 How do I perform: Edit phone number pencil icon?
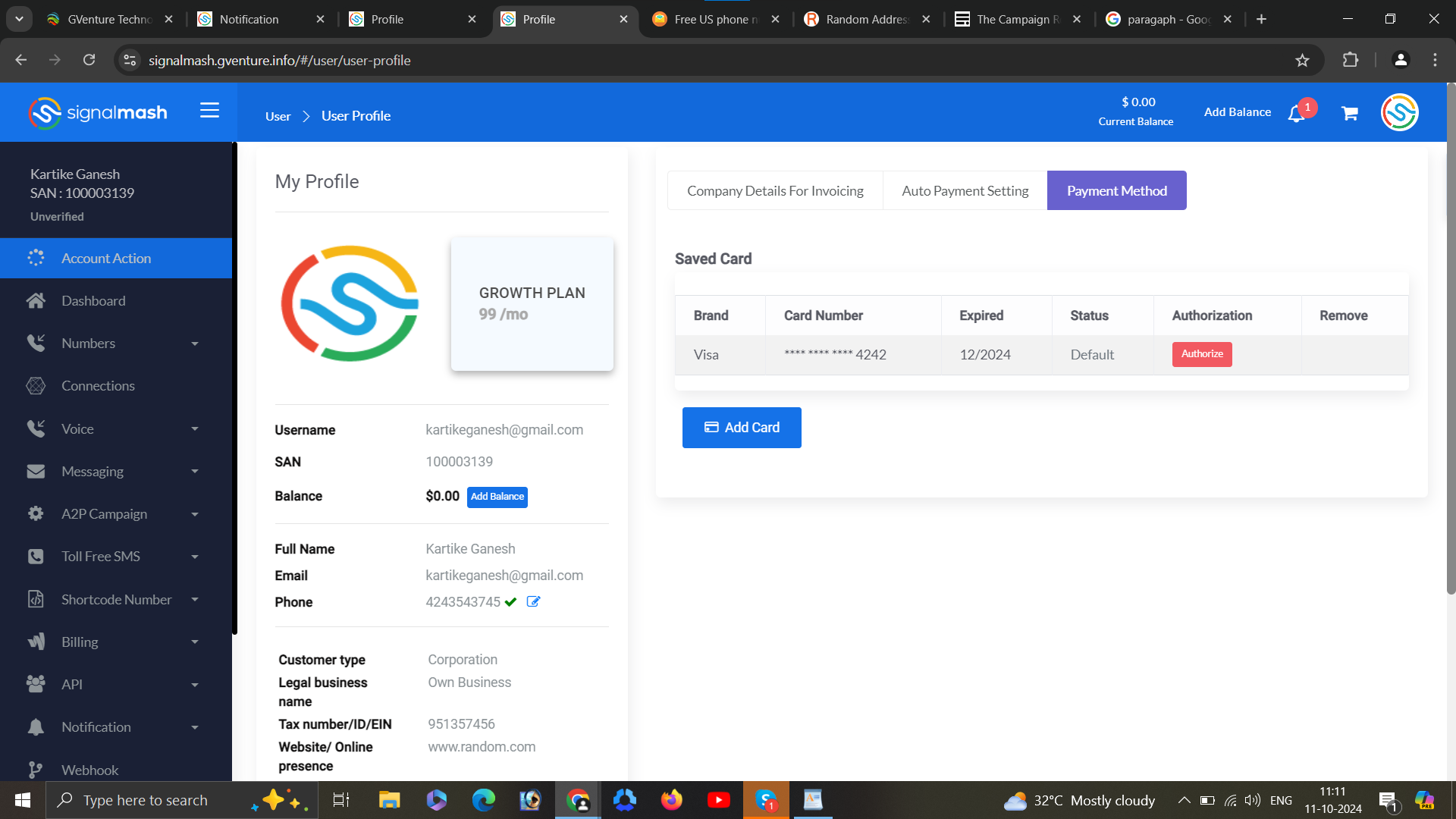[533, 601]
